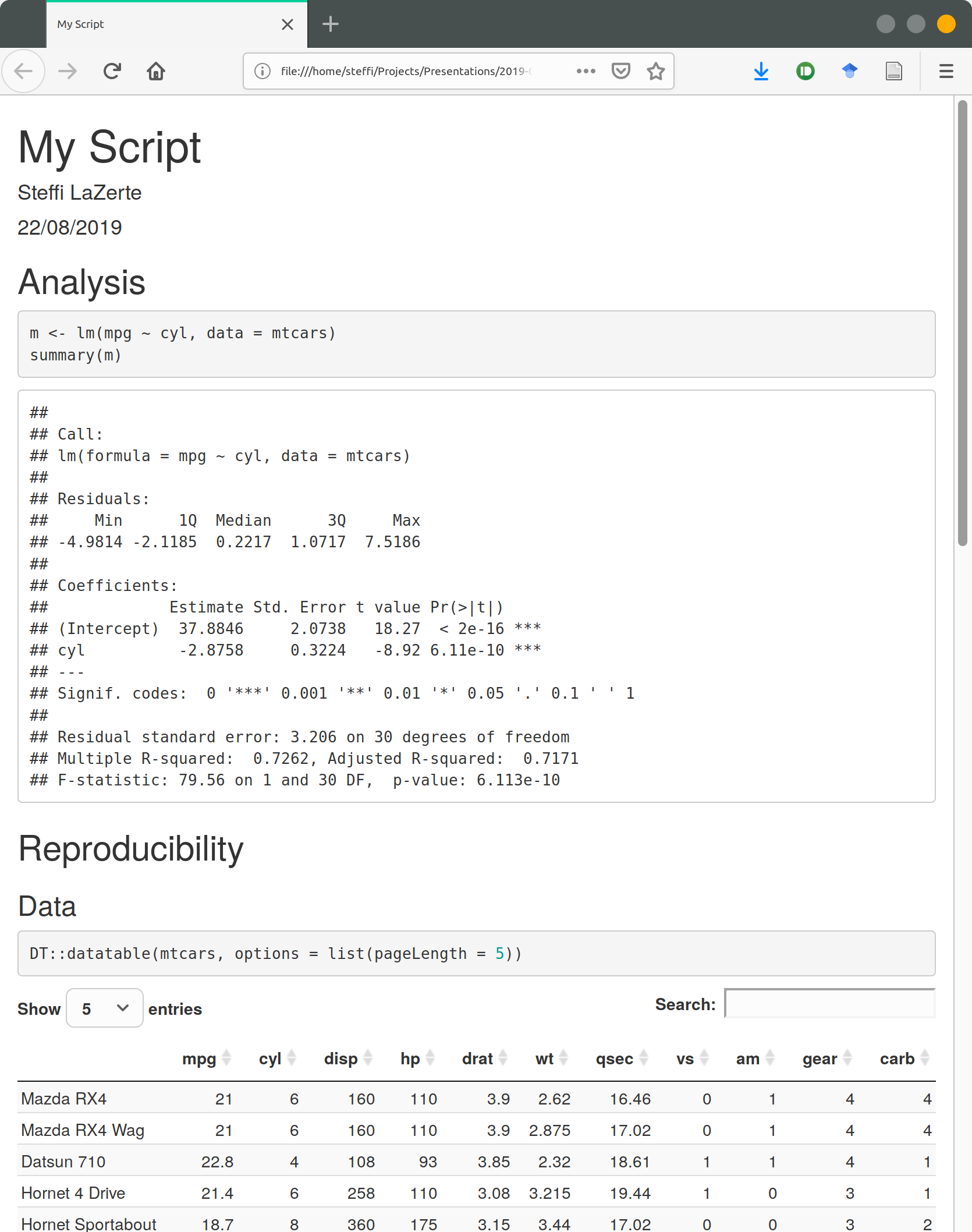Click the browser back arrow button
Image resolution: width=972 pixels, height=1232 pixels.
(23, 72)
